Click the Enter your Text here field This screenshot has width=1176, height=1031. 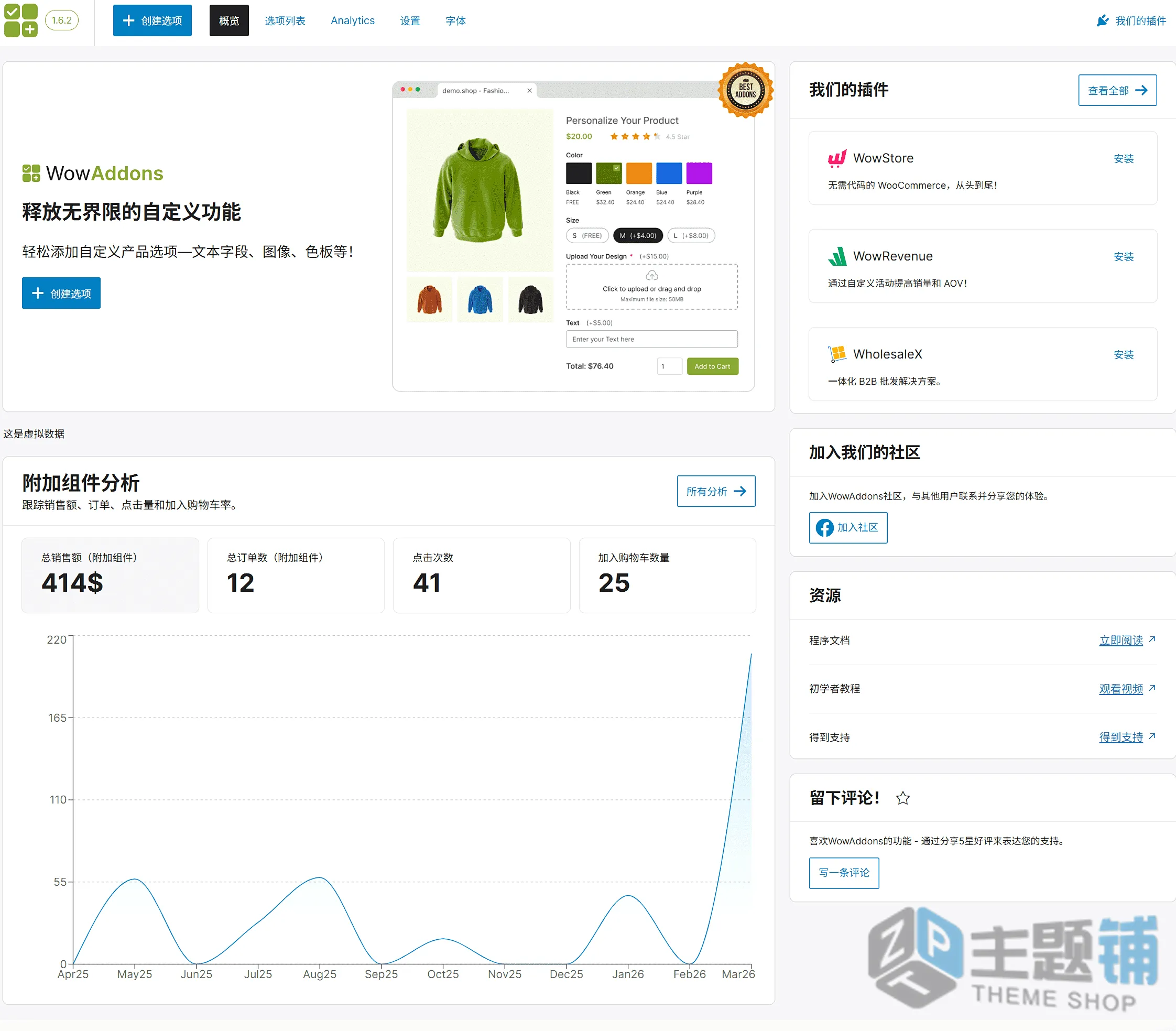pyautogui.click(x=651, y=339)
